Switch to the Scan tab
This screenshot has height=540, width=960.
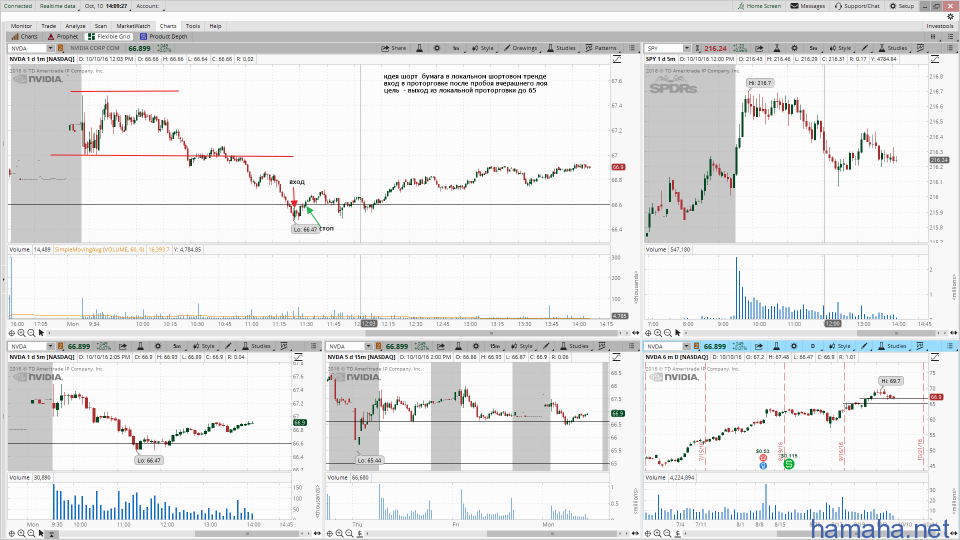pos(100,26)
